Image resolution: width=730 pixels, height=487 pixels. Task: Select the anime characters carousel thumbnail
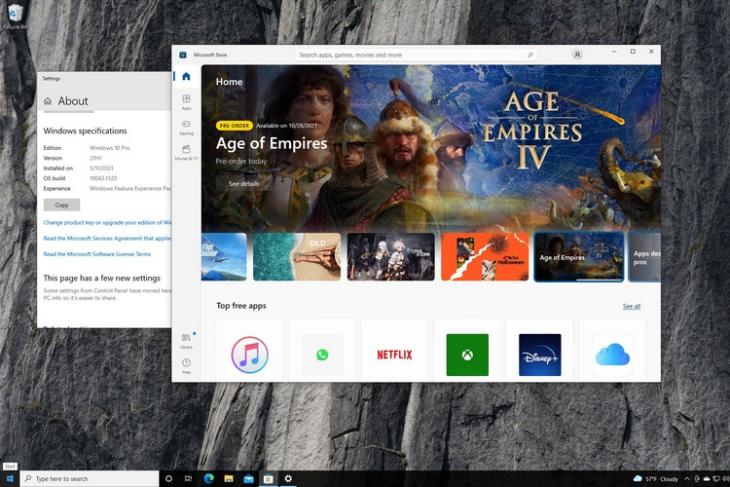click(391, 257)
